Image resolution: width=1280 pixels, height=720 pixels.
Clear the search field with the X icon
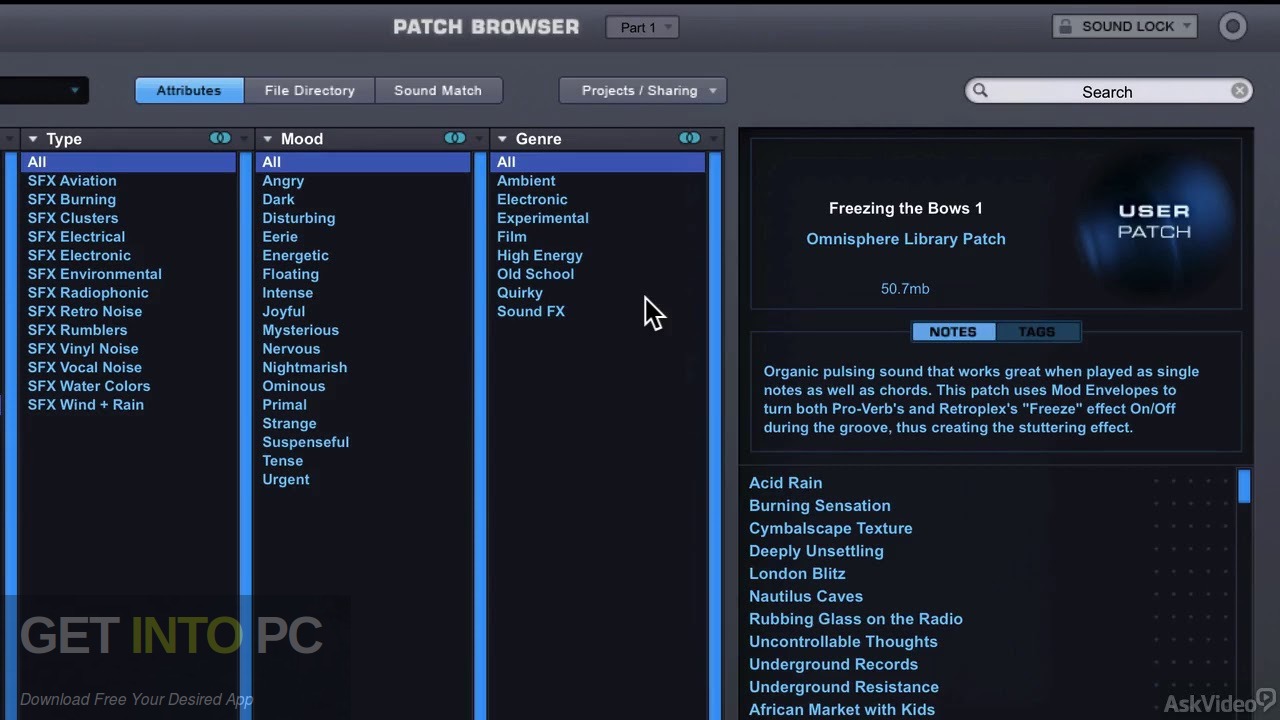1239,91
